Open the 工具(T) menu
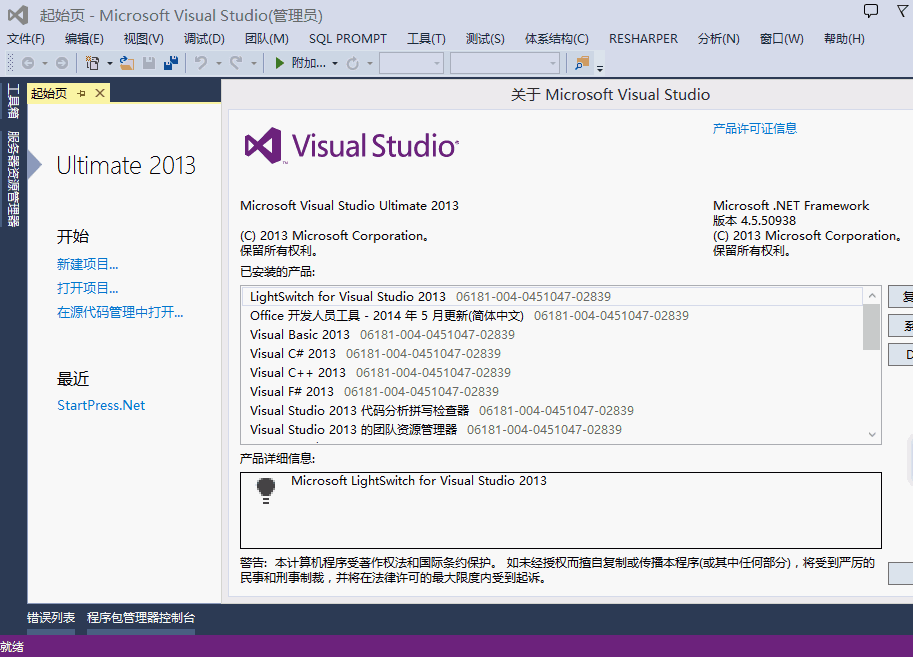The image size is (913, 657). (x=426, y=39)
